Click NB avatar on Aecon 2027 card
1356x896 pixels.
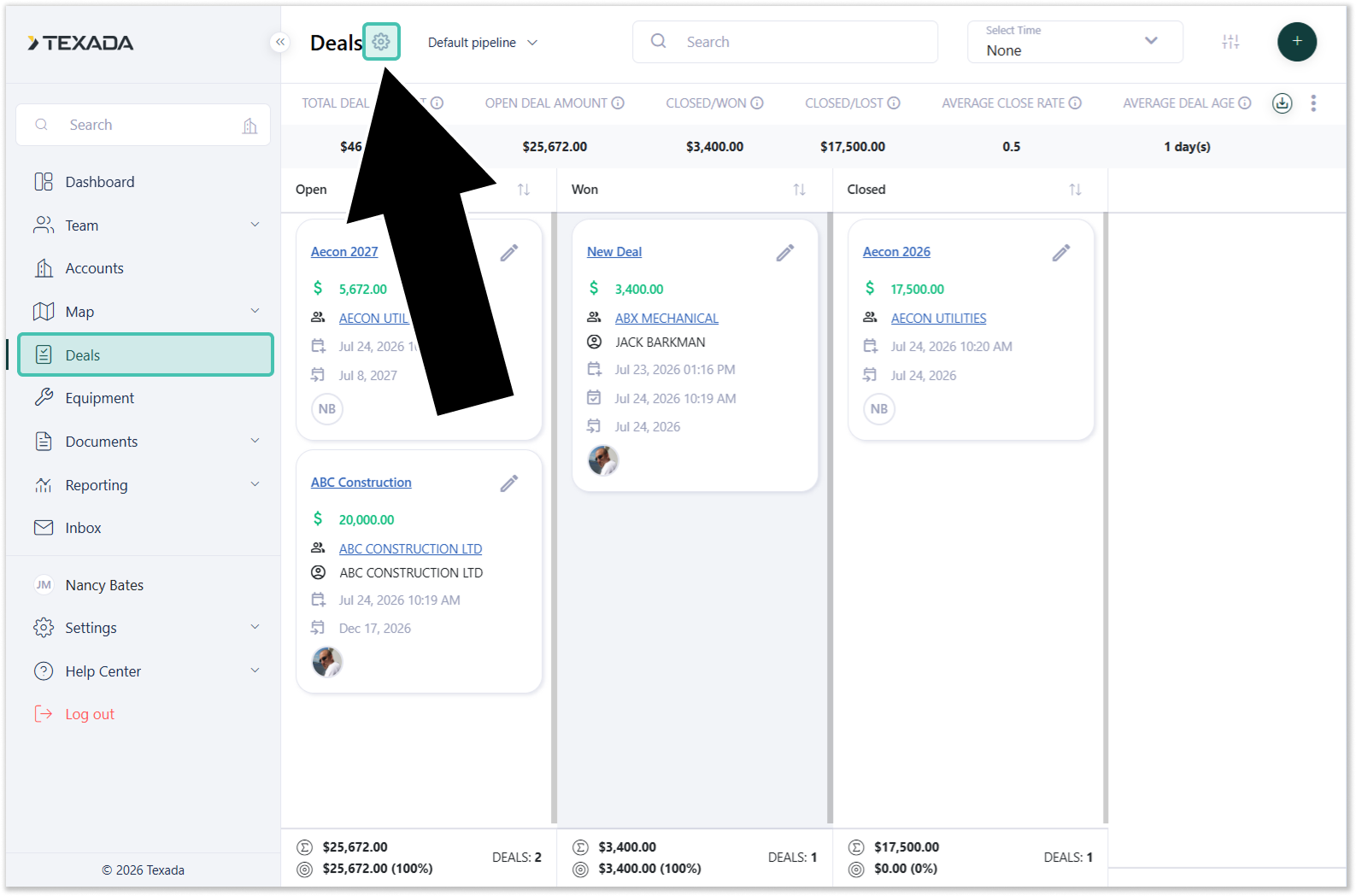[x=327, y=409]
